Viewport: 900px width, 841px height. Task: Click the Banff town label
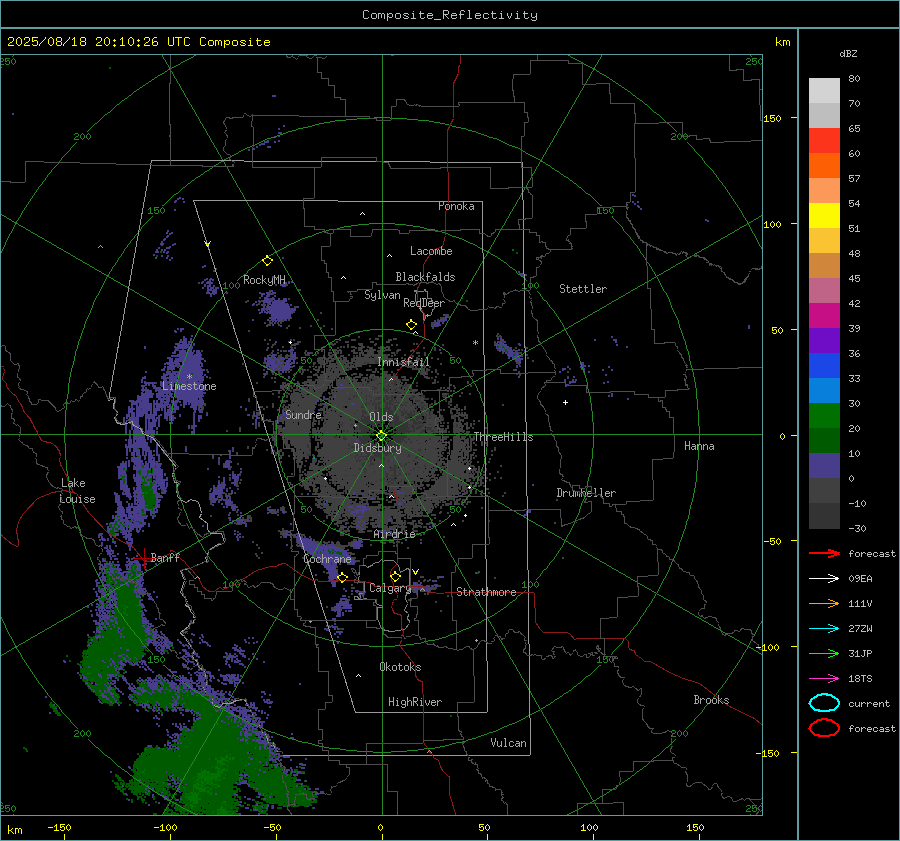pos(165,557)
